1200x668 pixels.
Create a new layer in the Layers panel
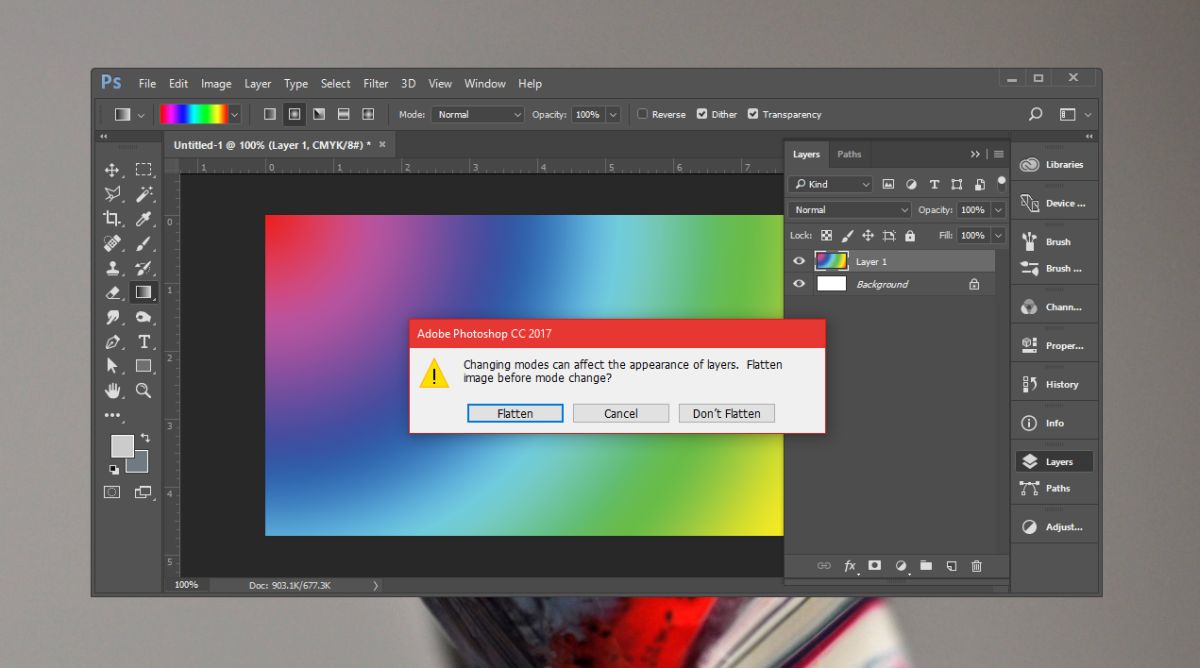click(x=951, y=566)
